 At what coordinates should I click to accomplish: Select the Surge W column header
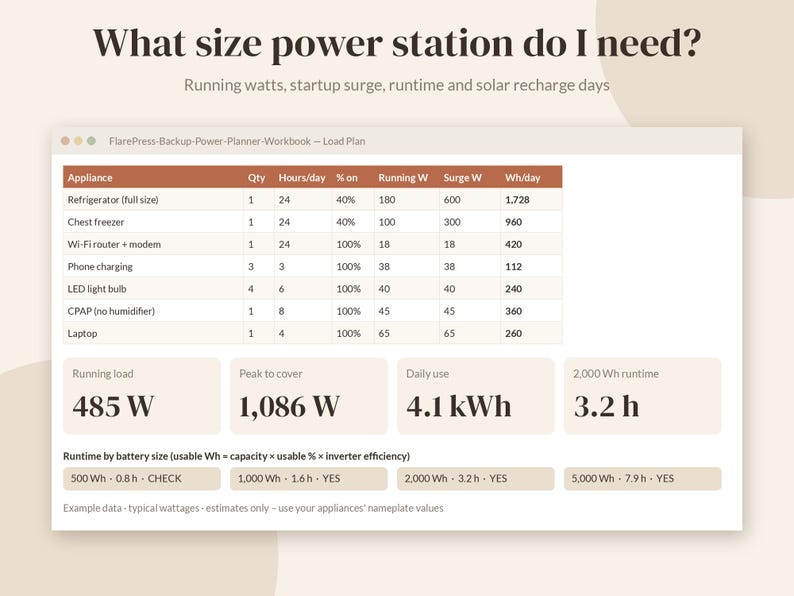click(x=470, y=177)
